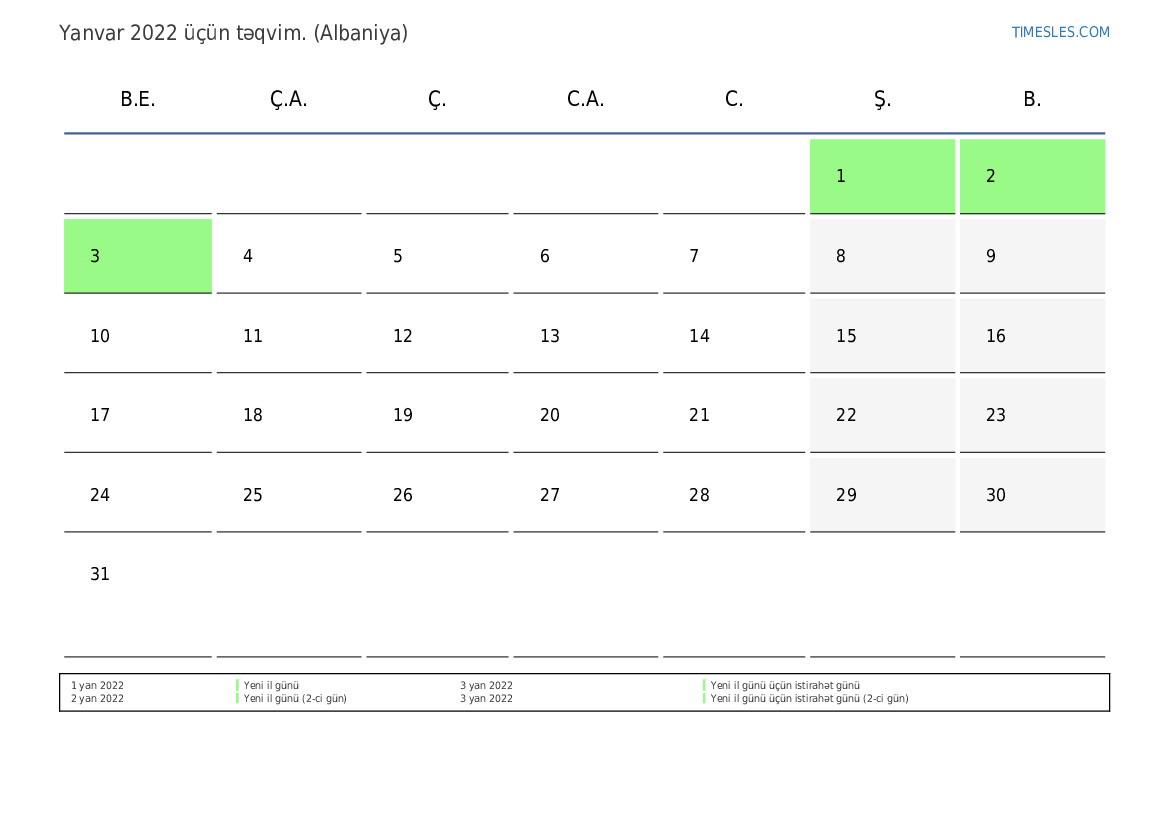Select the Ş. weekday column header
The image size is (1169, 827).
click(x=882, y=99)
